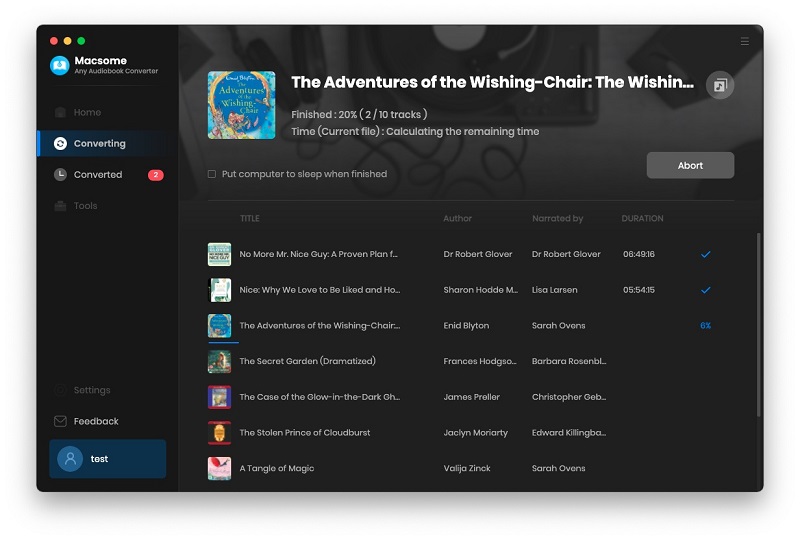The height and width of the screenshot is (540, 800).
Task: Click 'Calculating the remaining time' status text
Action: [x=462, y=132]
